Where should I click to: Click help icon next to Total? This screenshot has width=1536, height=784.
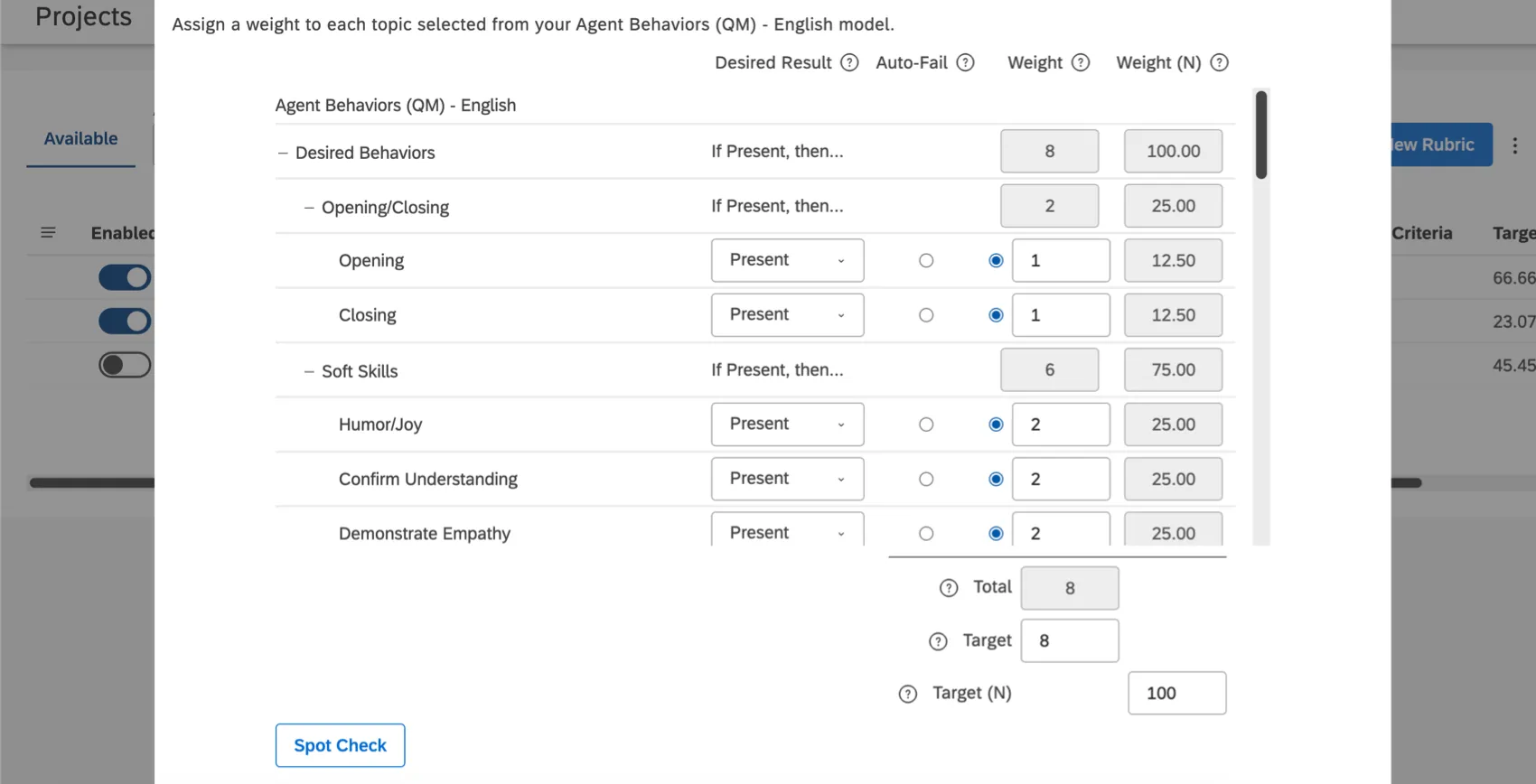(x=948, y=588)
